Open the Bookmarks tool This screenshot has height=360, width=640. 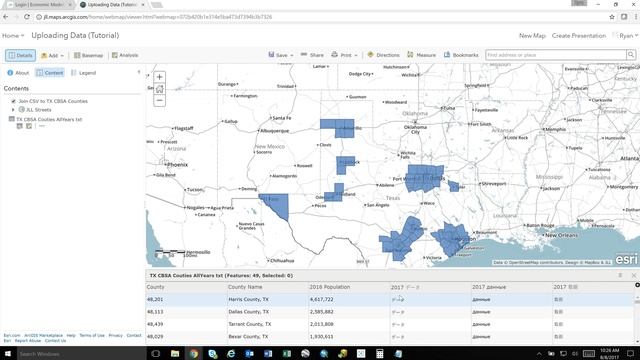(x=461, y=55)
